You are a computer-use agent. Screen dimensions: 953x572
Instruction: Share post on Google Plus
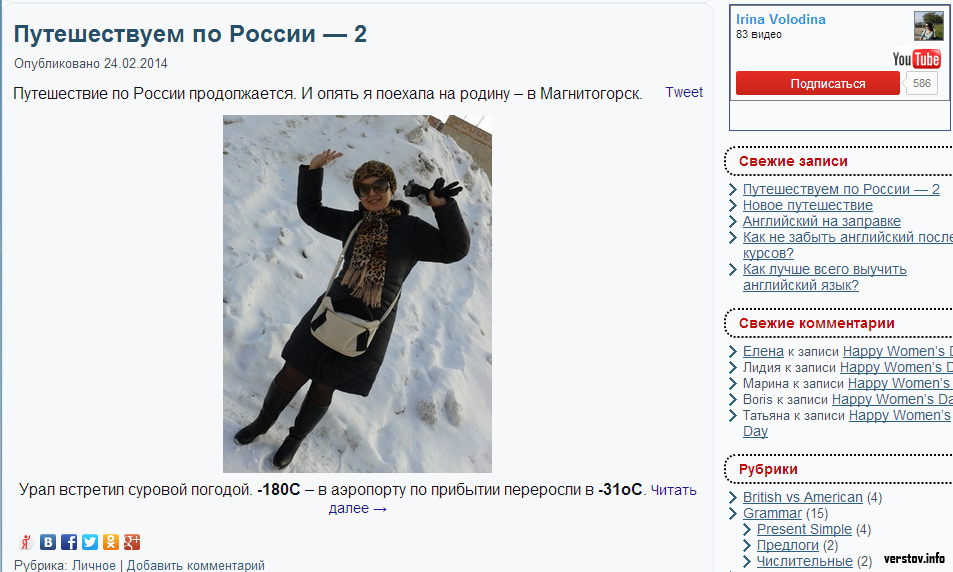[132, 542]
